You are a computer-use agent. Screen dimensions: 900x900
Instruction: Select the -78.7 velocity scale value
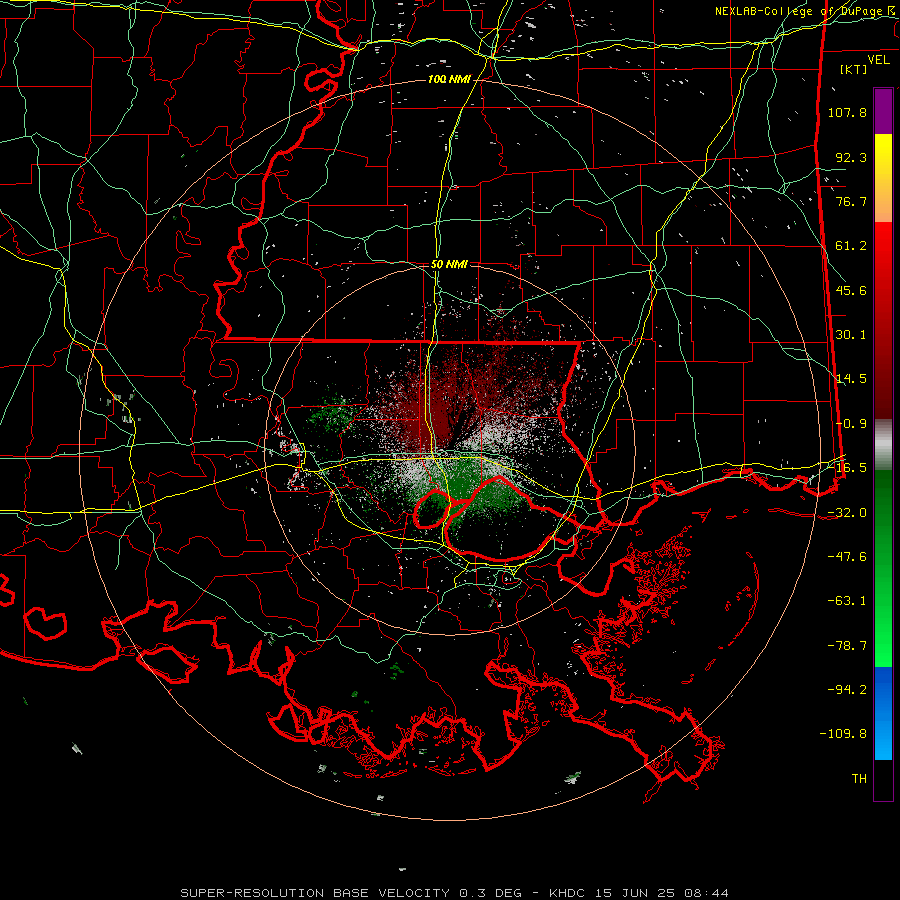(x=847, y=646)
